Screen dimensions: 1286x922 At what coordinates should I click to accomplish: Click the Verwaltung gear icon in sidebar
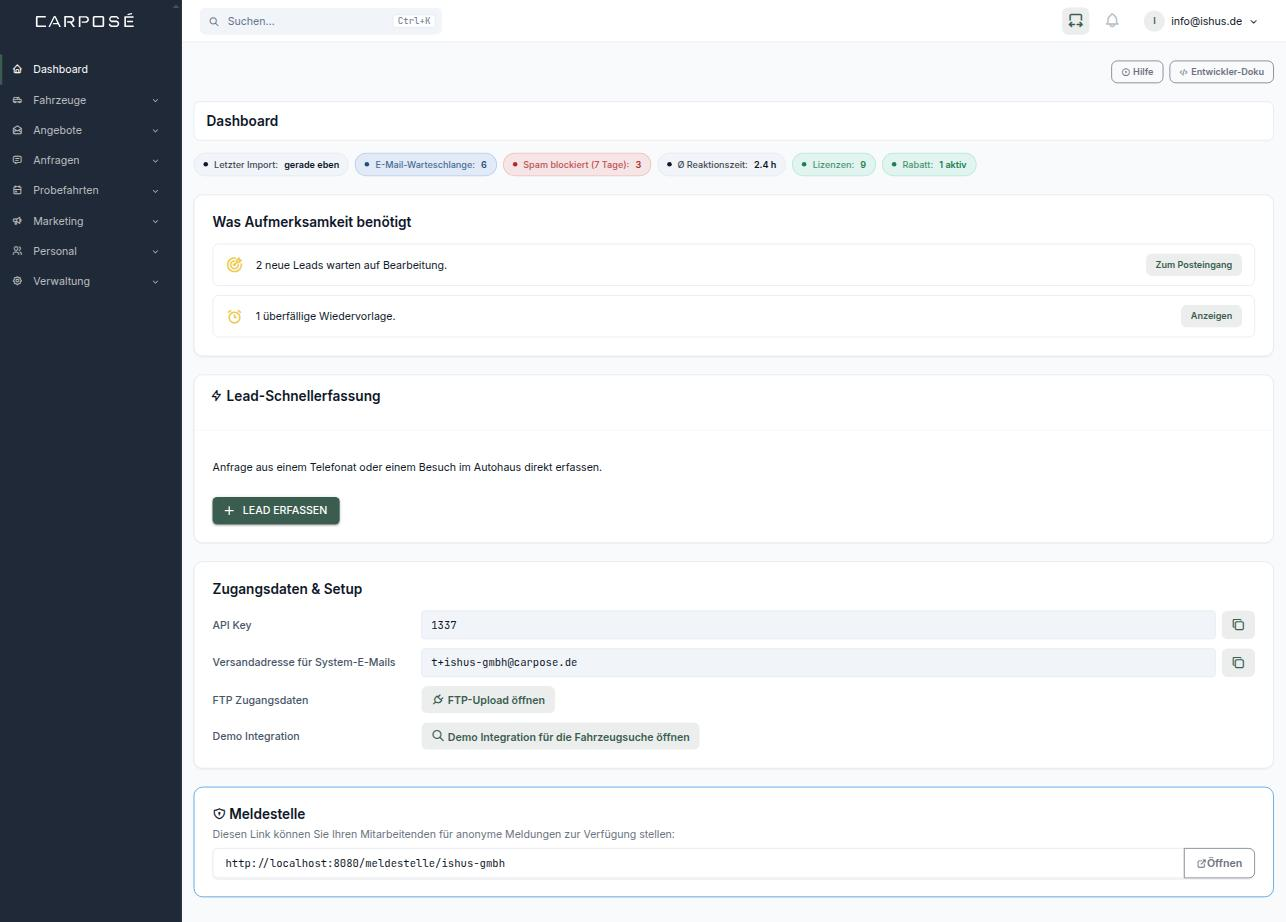coord(17,281)
